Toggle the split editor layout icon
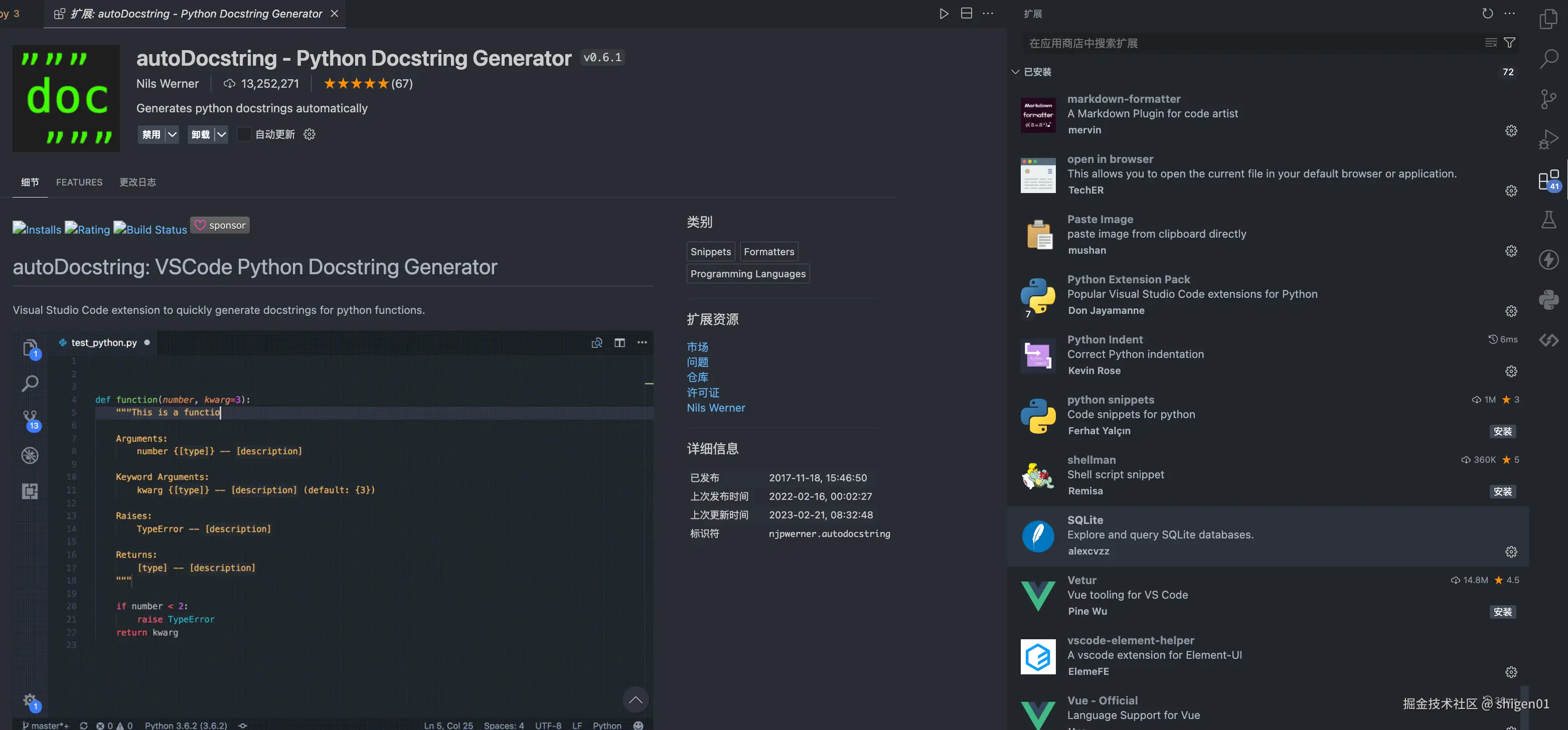Screen dimensions: 1568x730 966,13
